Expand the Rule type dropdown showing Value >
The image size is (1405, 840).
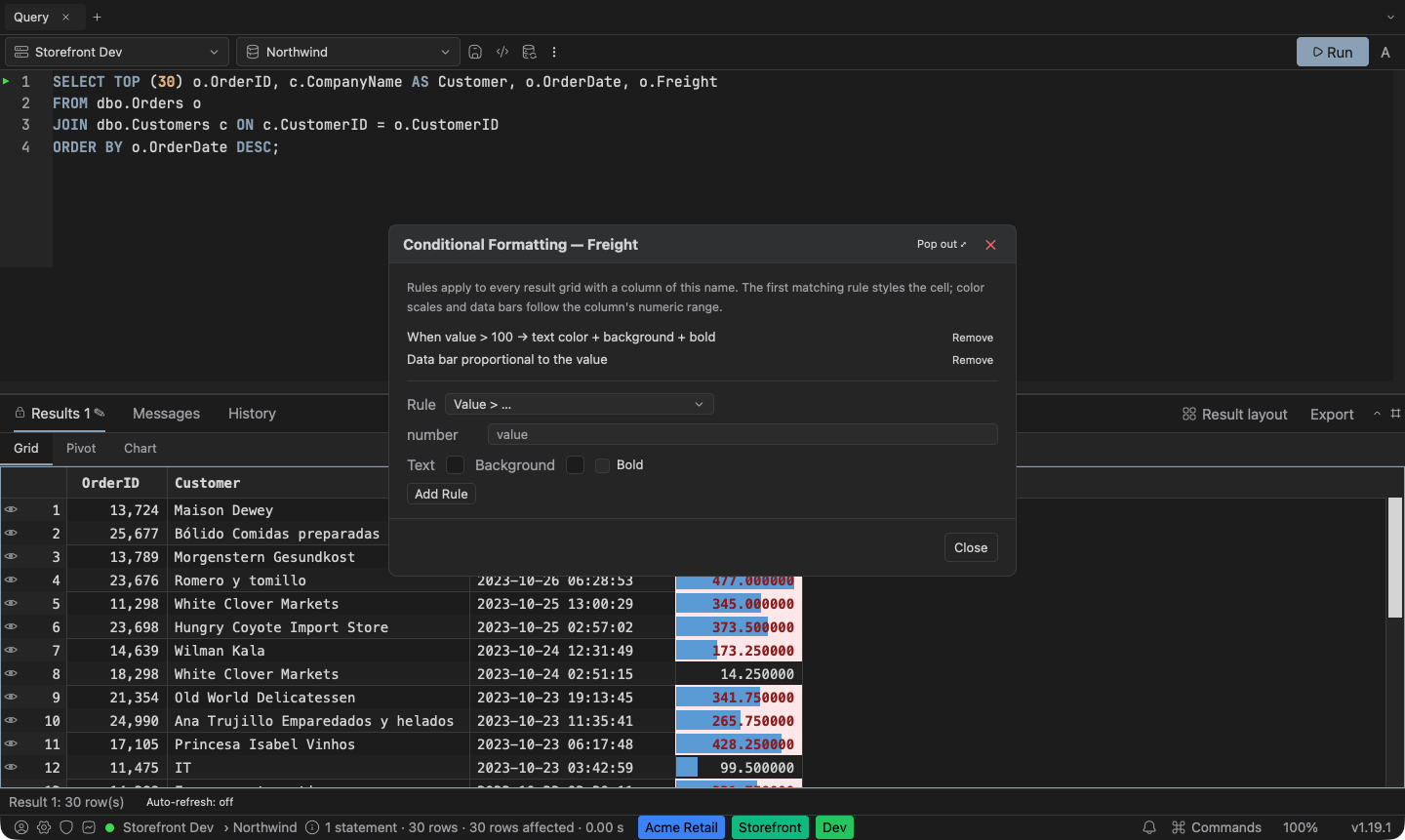pos(580,404)
